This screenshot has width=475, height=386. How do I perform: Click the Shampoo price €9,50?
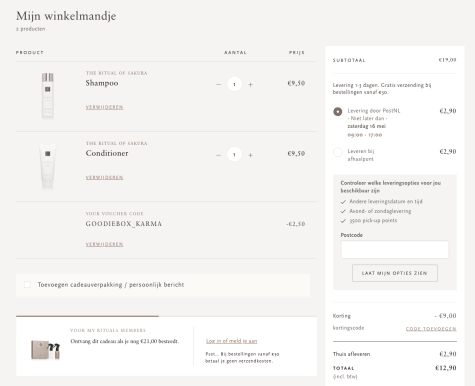tap(296, 83)
